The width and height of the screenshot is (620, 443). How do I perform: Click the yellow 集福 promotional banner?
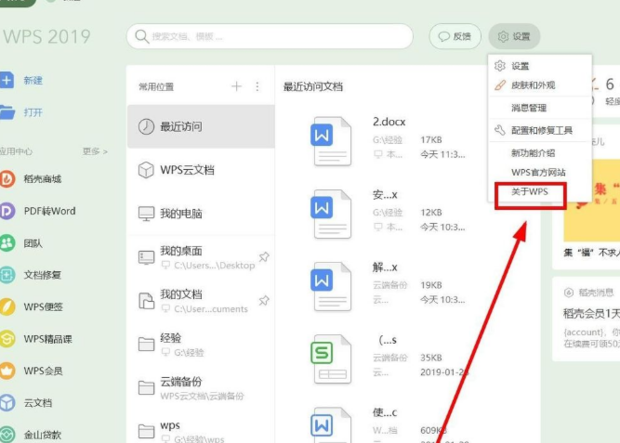point(592,200)
